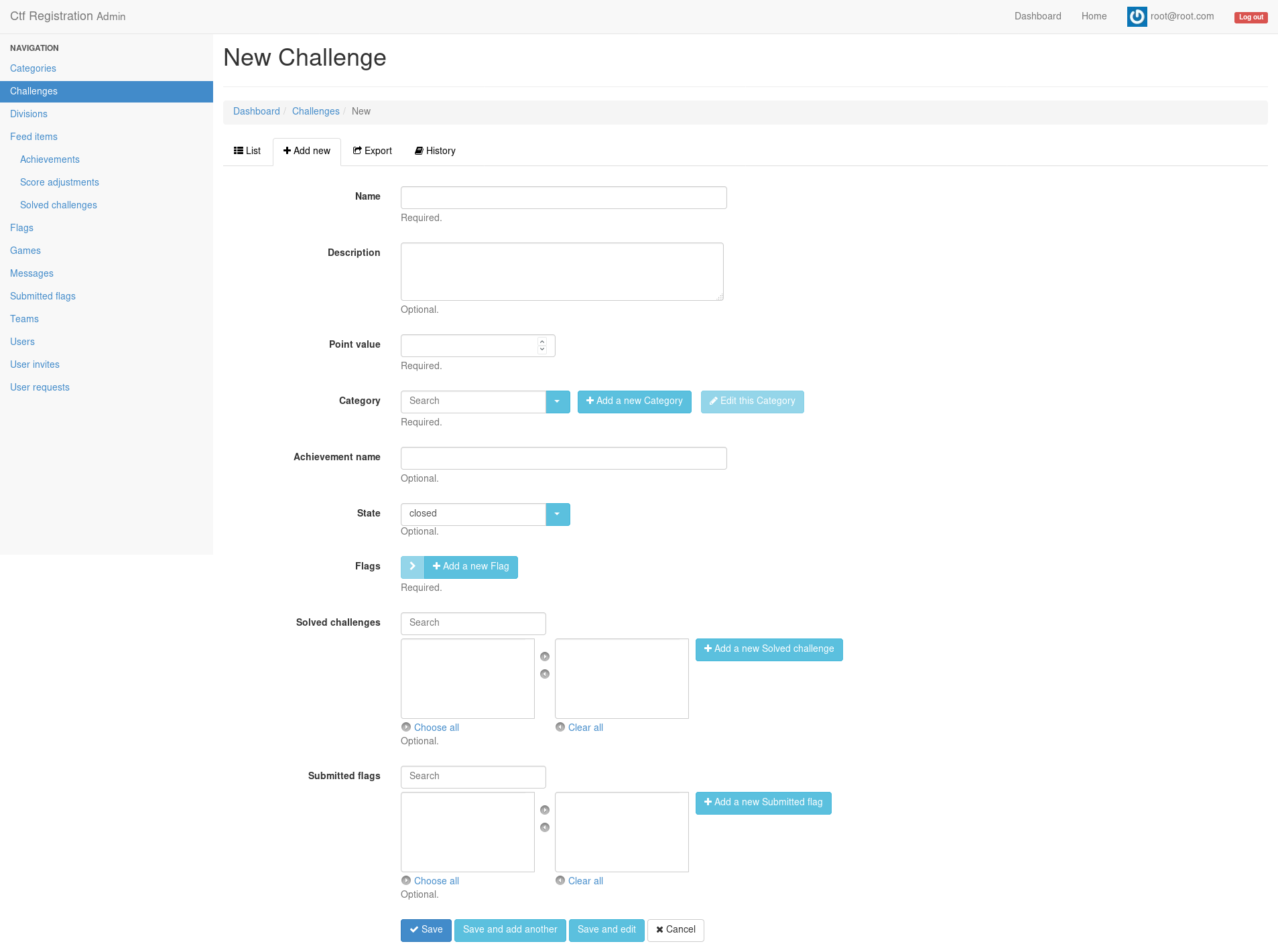Click Add a new Submitted flag

(763, 803)
